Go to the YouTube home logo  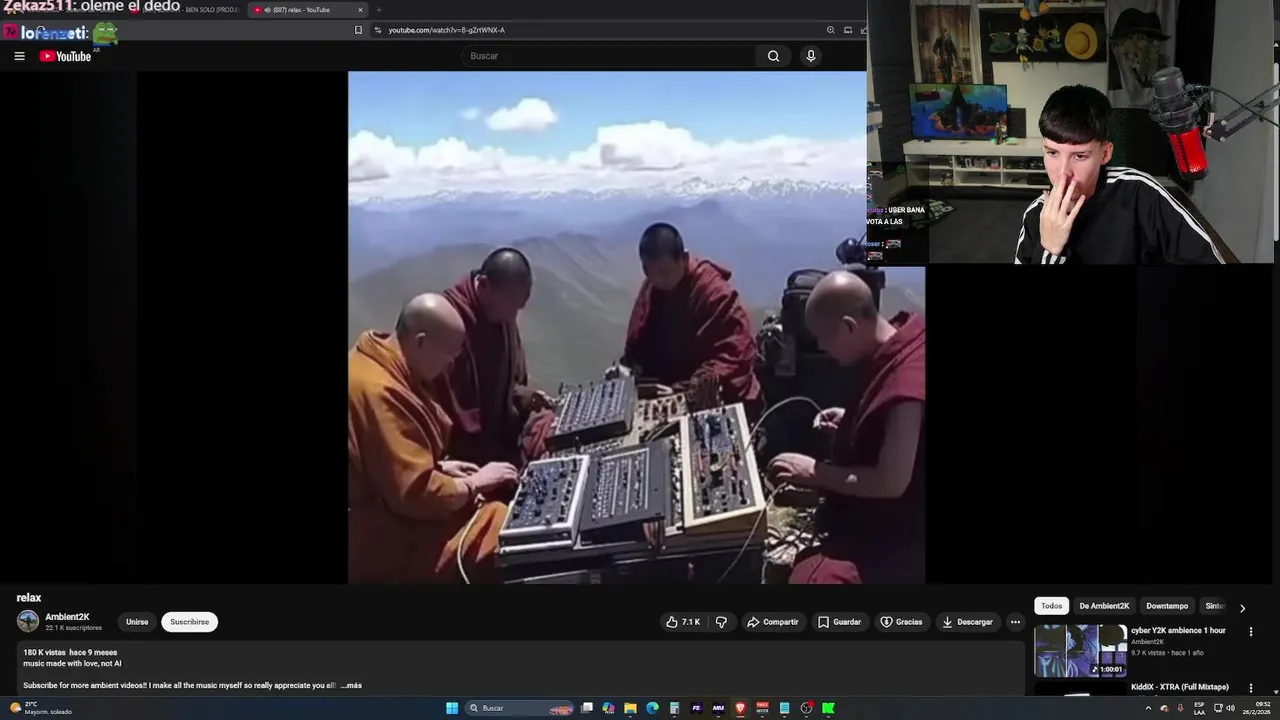coord(65,56)
